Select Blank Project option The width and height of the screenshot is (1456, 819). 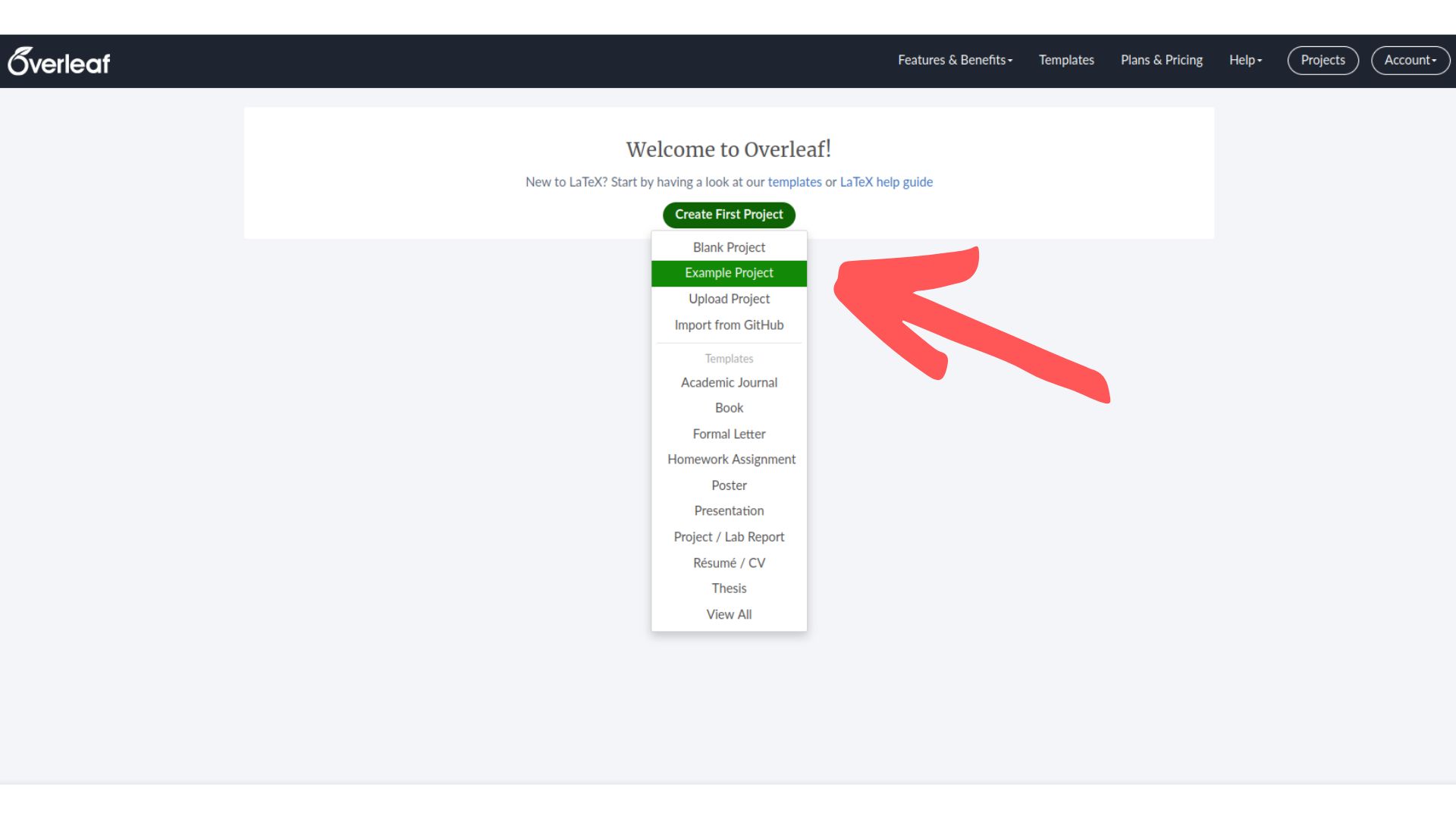coord(729,247)
